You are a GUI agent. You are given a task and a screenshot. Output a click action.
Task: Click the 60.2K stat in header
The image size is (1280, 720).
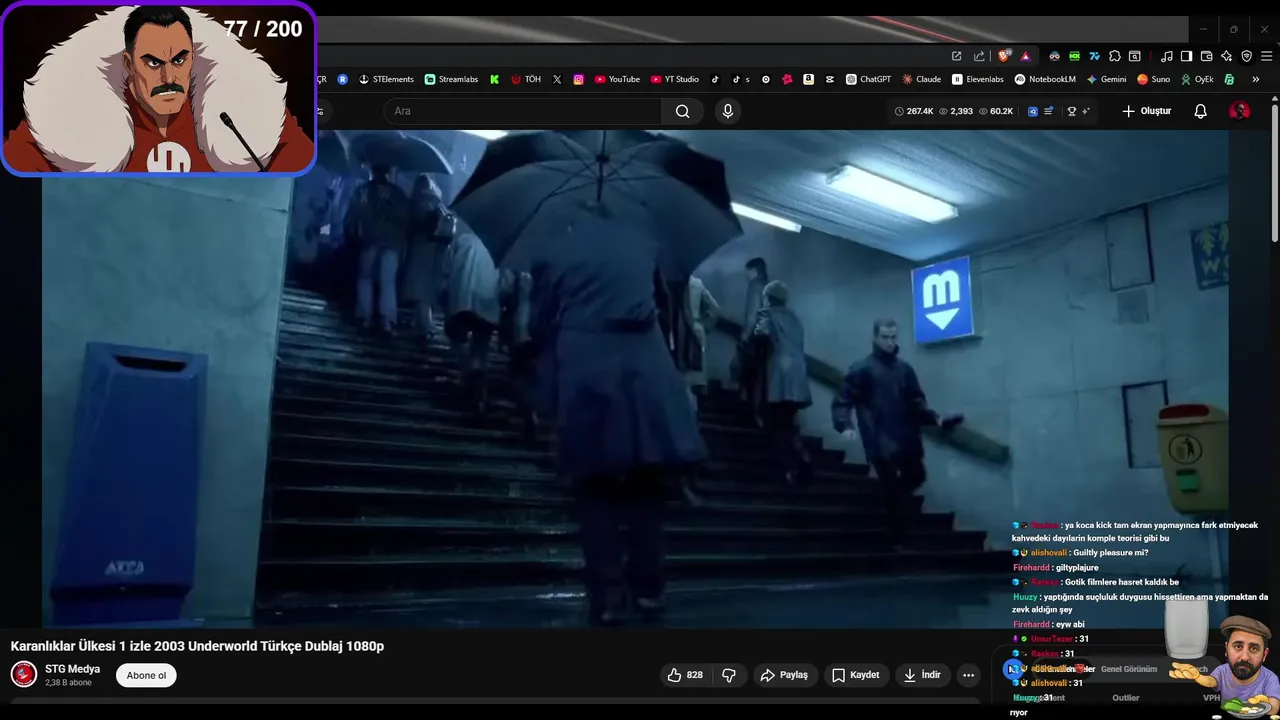click(996, 111)
